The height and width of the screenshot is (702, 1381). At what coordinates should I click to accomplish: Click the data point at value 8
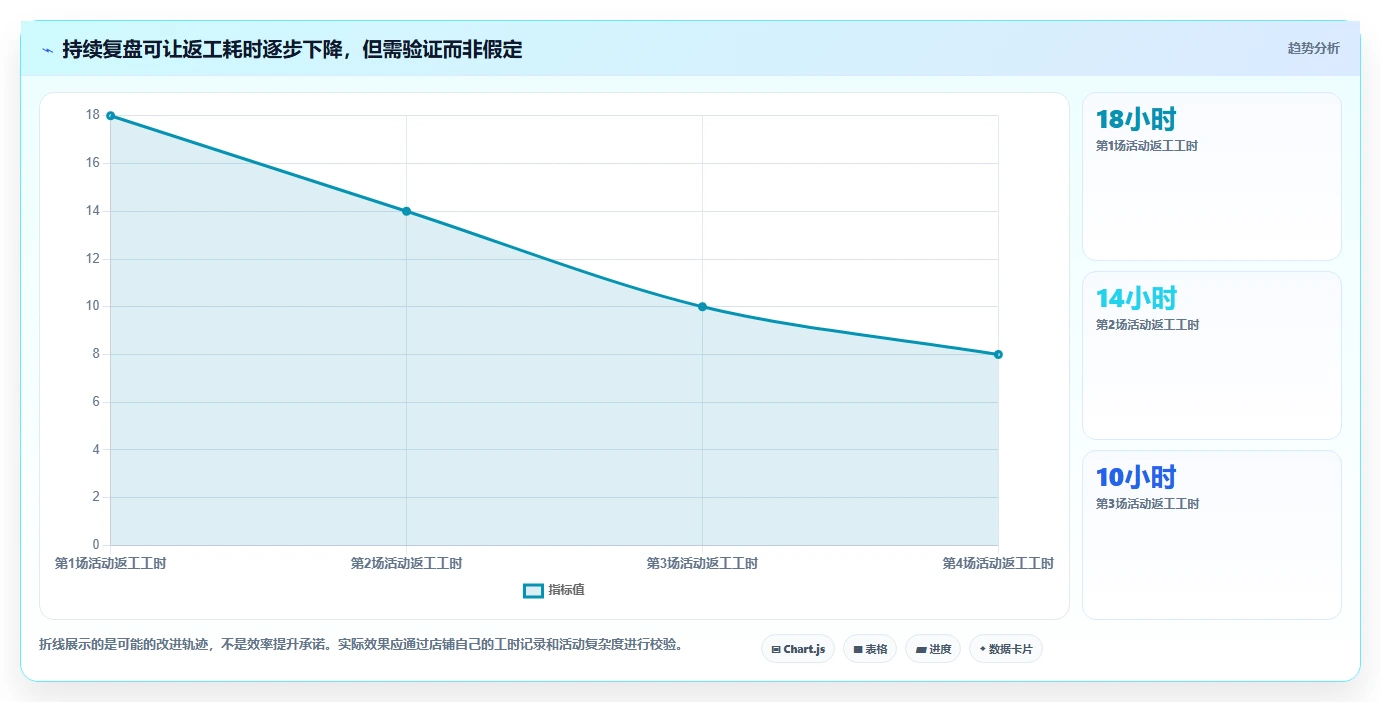tap(998, 354)
